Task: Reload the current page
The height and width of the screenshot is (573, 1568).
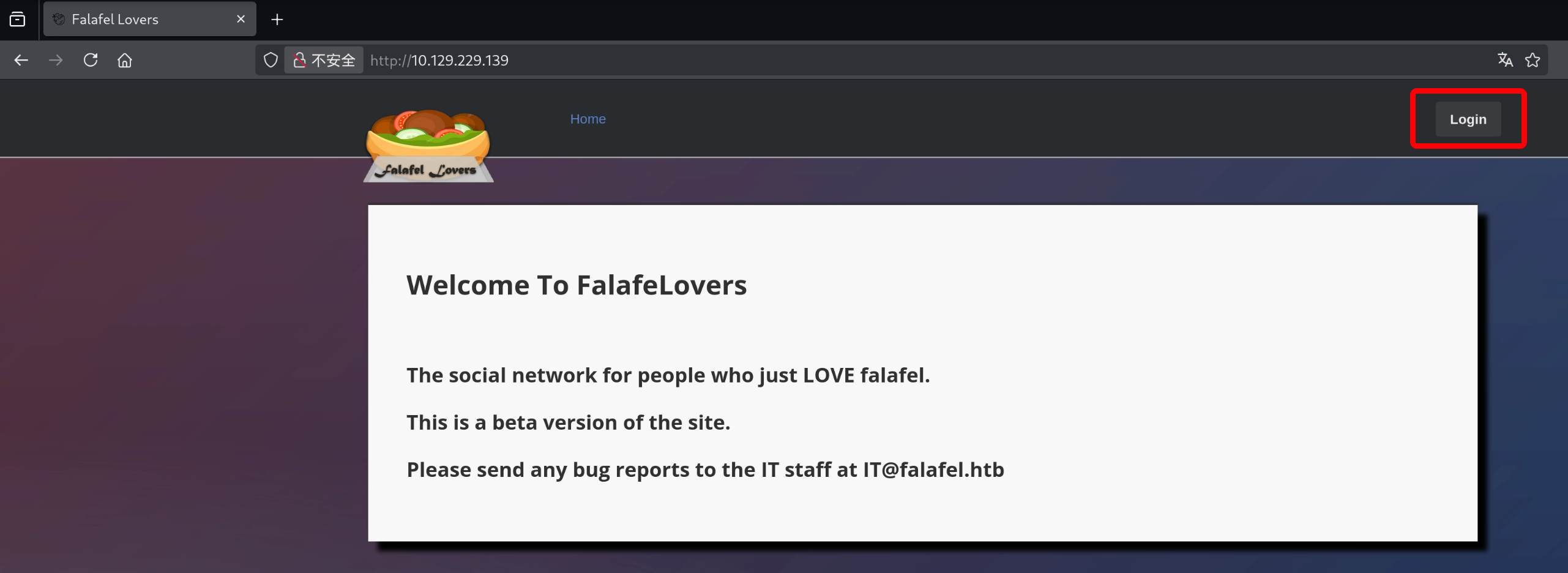Action: (x=91, y=60)
